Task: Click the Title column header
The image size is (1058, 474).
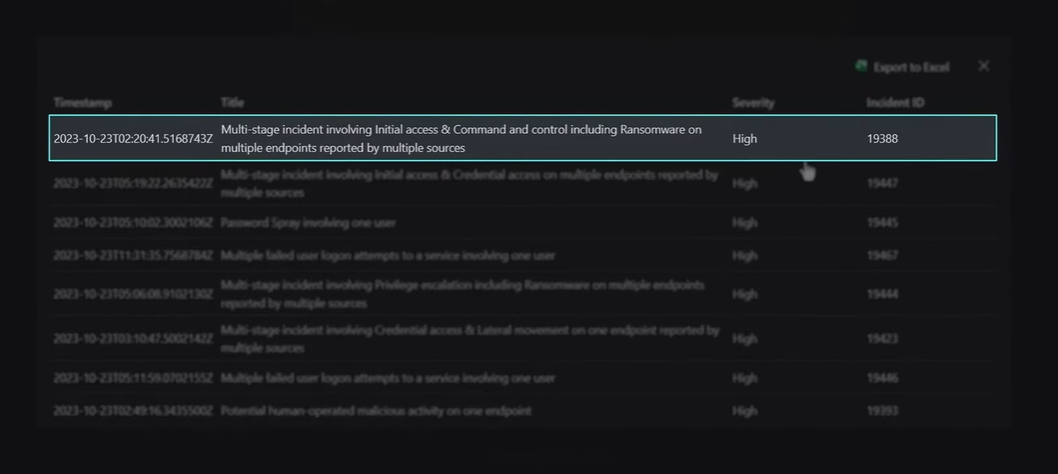Action: (x=232, y=103)
